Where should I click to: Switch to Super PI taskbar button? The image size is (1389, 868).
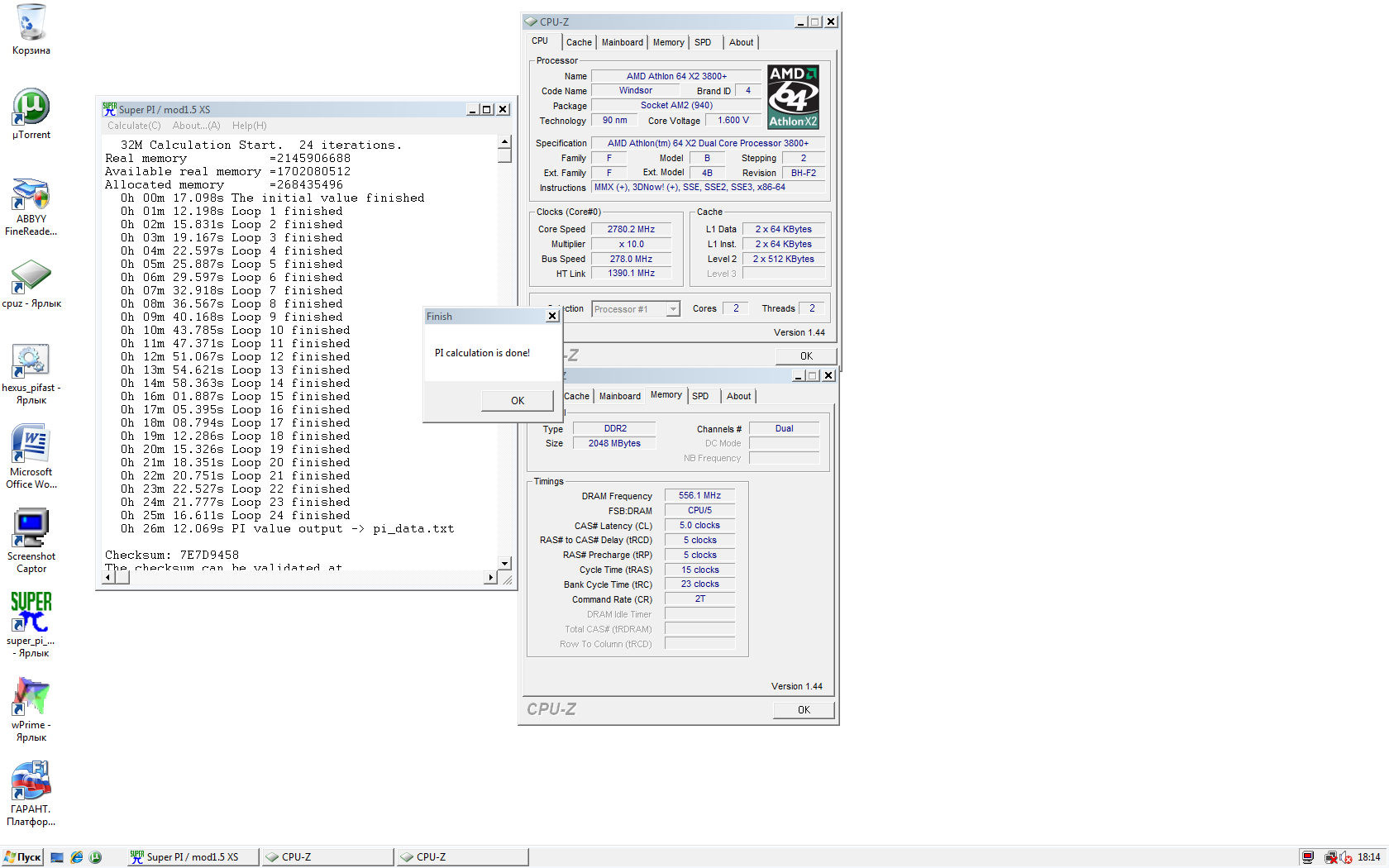tap(193, 857)
